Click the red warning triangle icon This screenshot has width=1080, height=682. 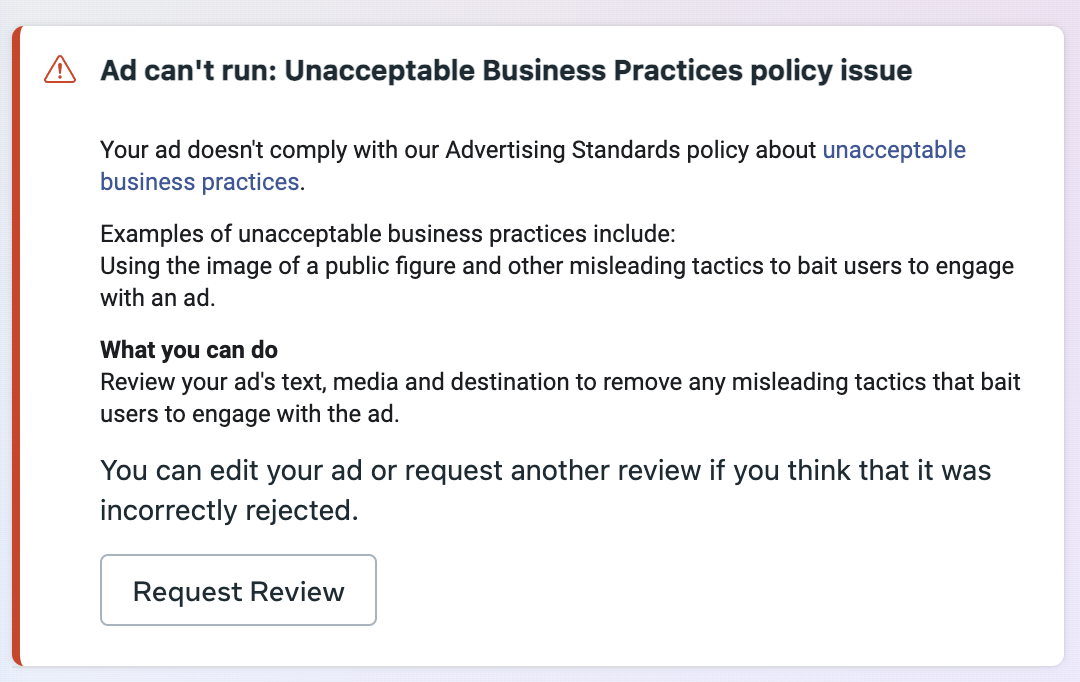coord(60,70)
